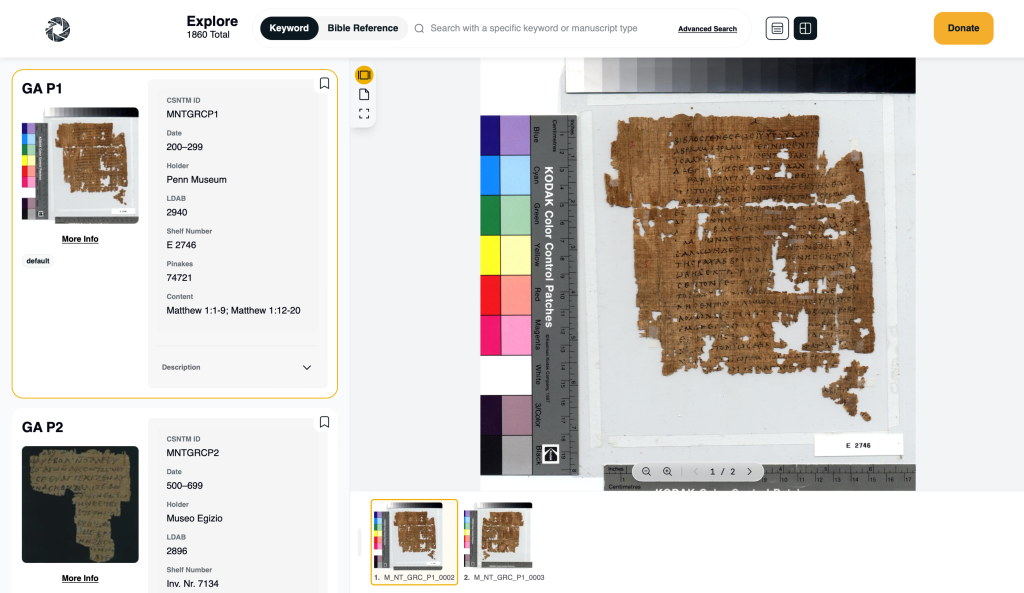The image size is (1024, 593).
Task: Open the Advanced Search link
Action: (707, 29)
